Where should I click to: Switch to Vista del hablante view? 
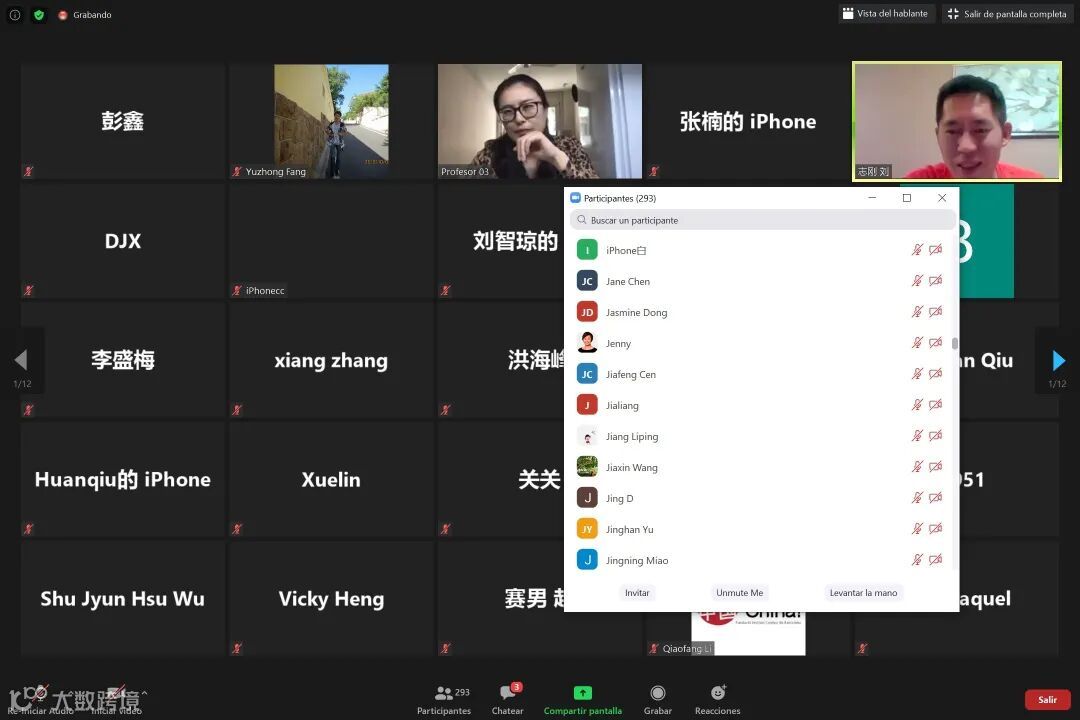click(x=885, y=14)
